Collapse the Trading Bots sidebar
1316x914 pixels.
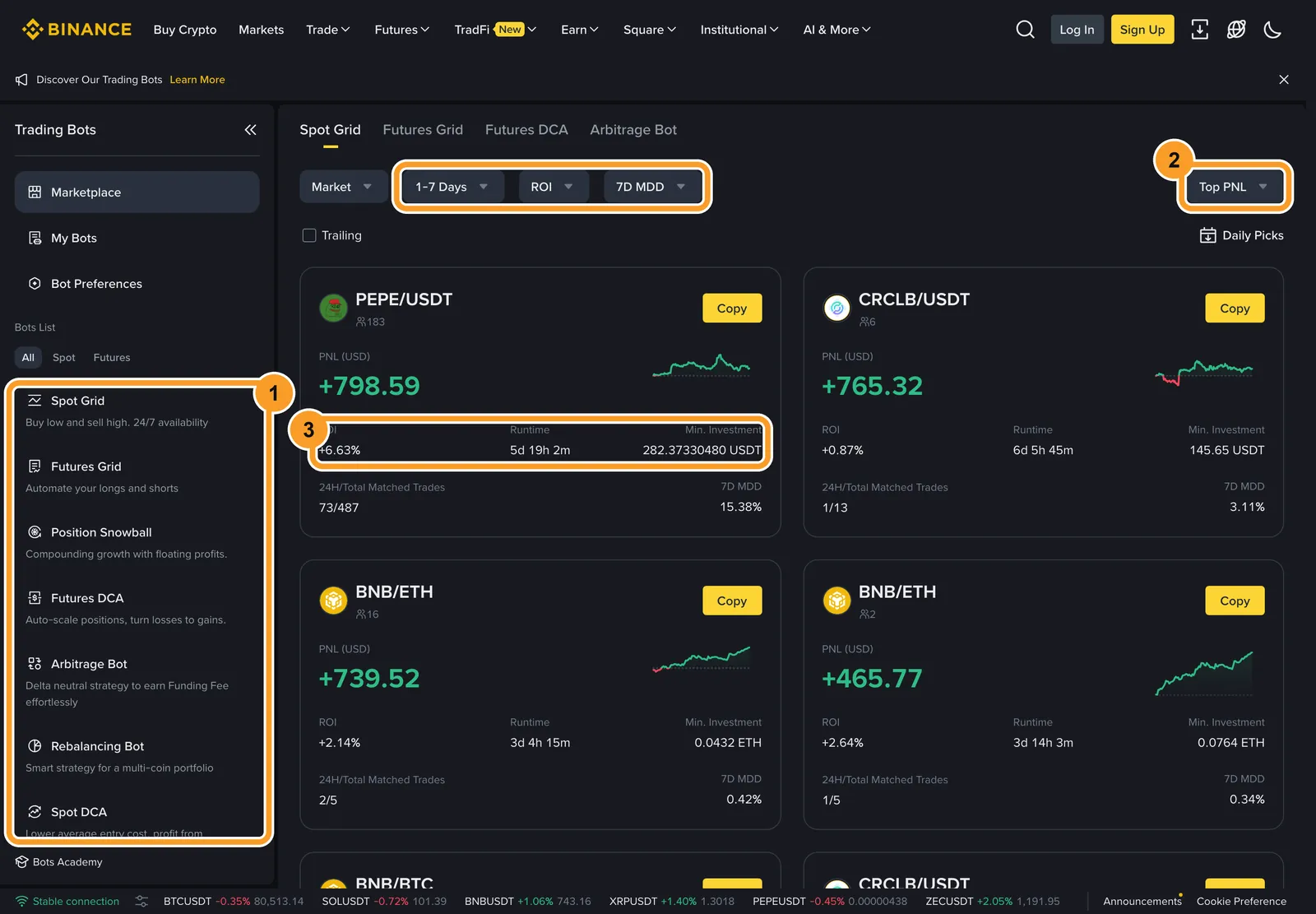click(x=250, y=130)
